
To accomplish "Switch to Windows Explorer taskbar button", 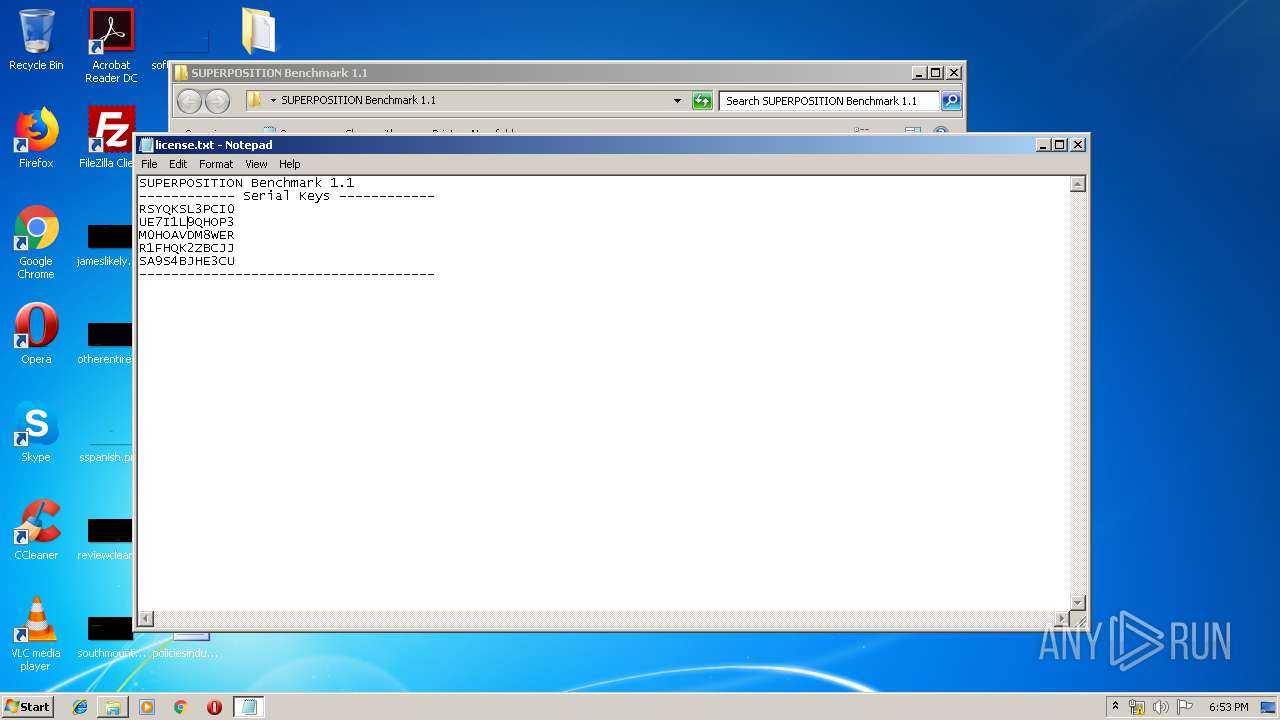I will 113,707.
